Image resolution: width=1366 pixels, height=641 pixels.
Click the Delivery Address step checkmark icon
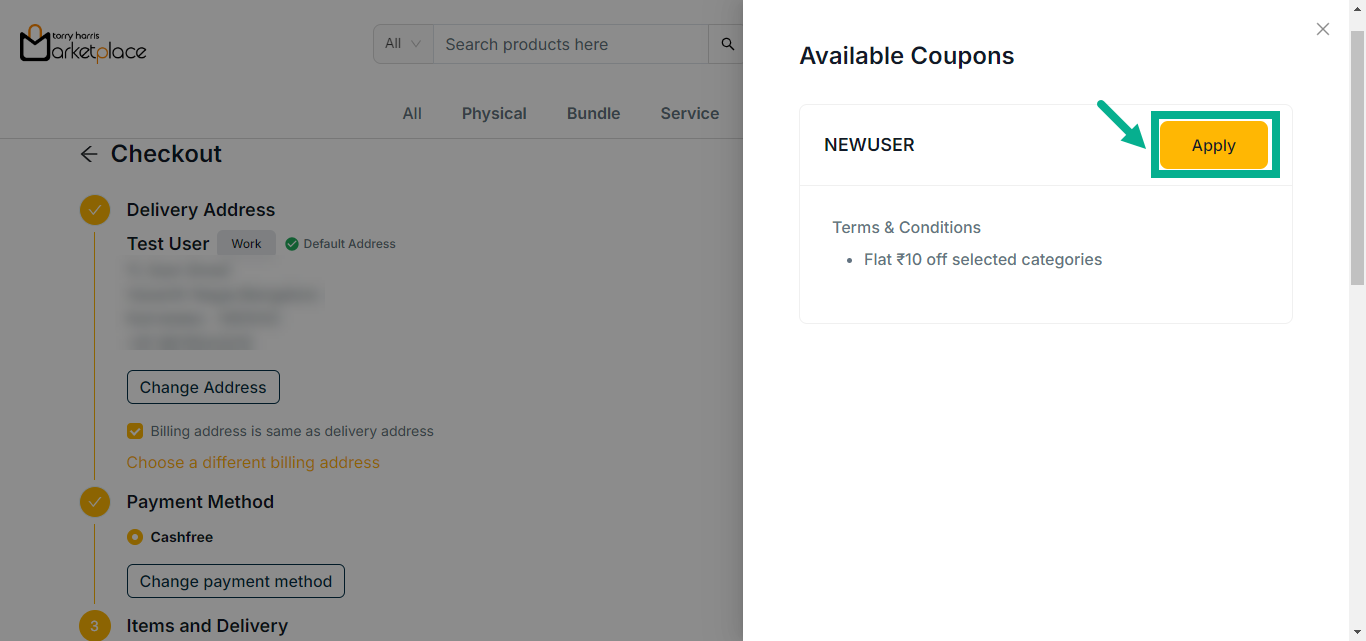(x=95, y=210)
